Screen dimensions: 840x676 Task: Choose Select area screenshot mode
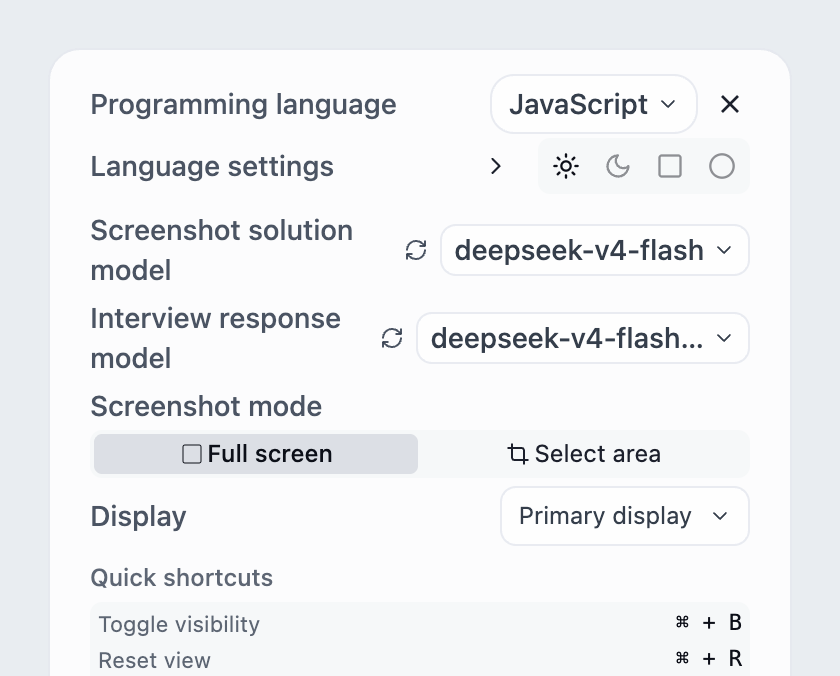(x=583, y=454)
